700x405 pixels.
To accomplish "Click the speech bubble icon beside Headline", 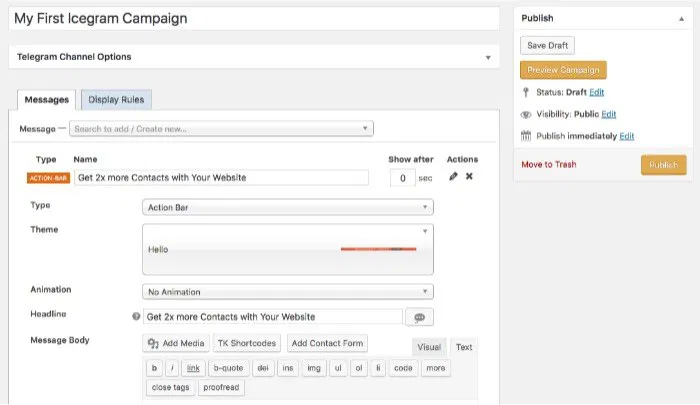I will coord(418,316).
